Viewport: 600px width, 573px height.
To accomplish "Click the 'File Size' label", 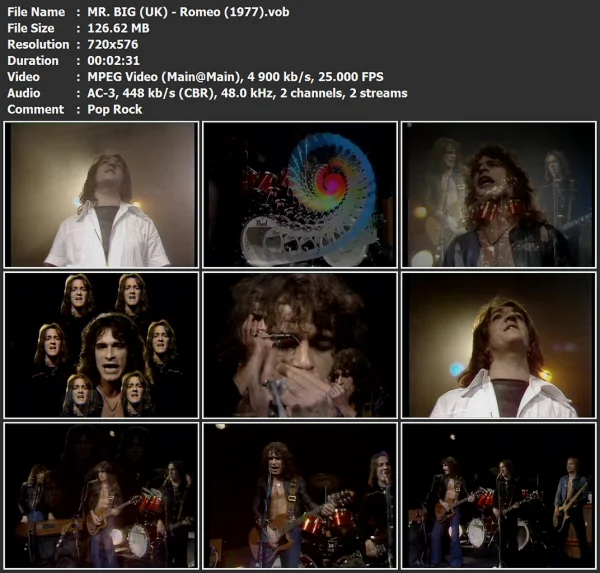I will pyautogui.click(x=31, y=28).
